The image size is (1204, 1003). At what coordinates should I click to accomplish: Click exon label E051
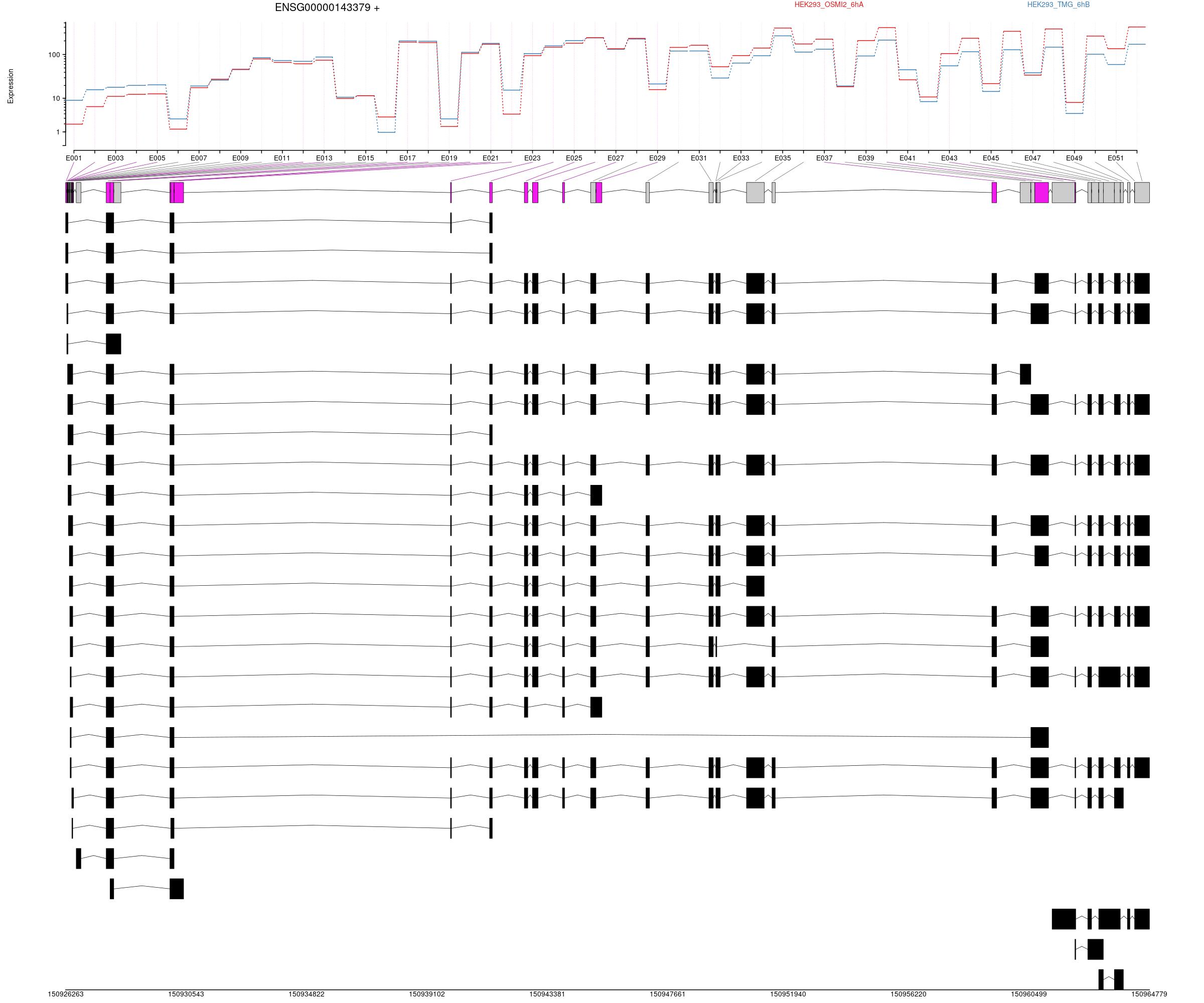(x=1115, y=158)
